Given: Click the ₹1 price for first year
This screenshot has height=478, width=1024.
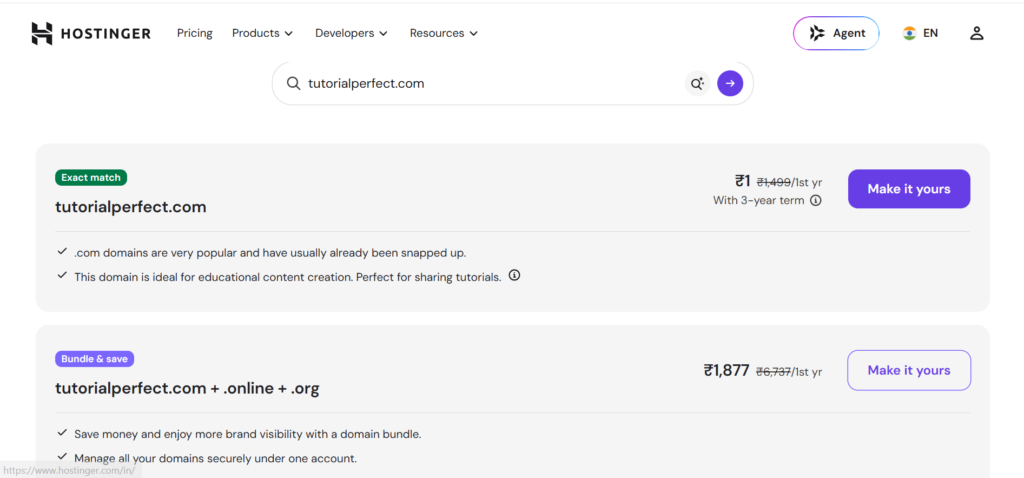Looking at the screenshot, I should (x=743, y=182).
